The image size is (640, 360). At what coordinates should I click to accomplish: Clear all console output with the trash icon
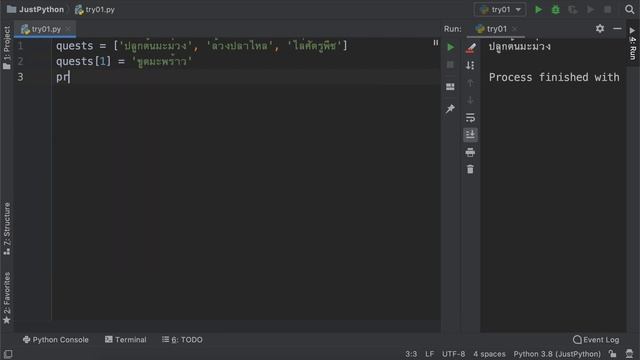click(470, 169)
